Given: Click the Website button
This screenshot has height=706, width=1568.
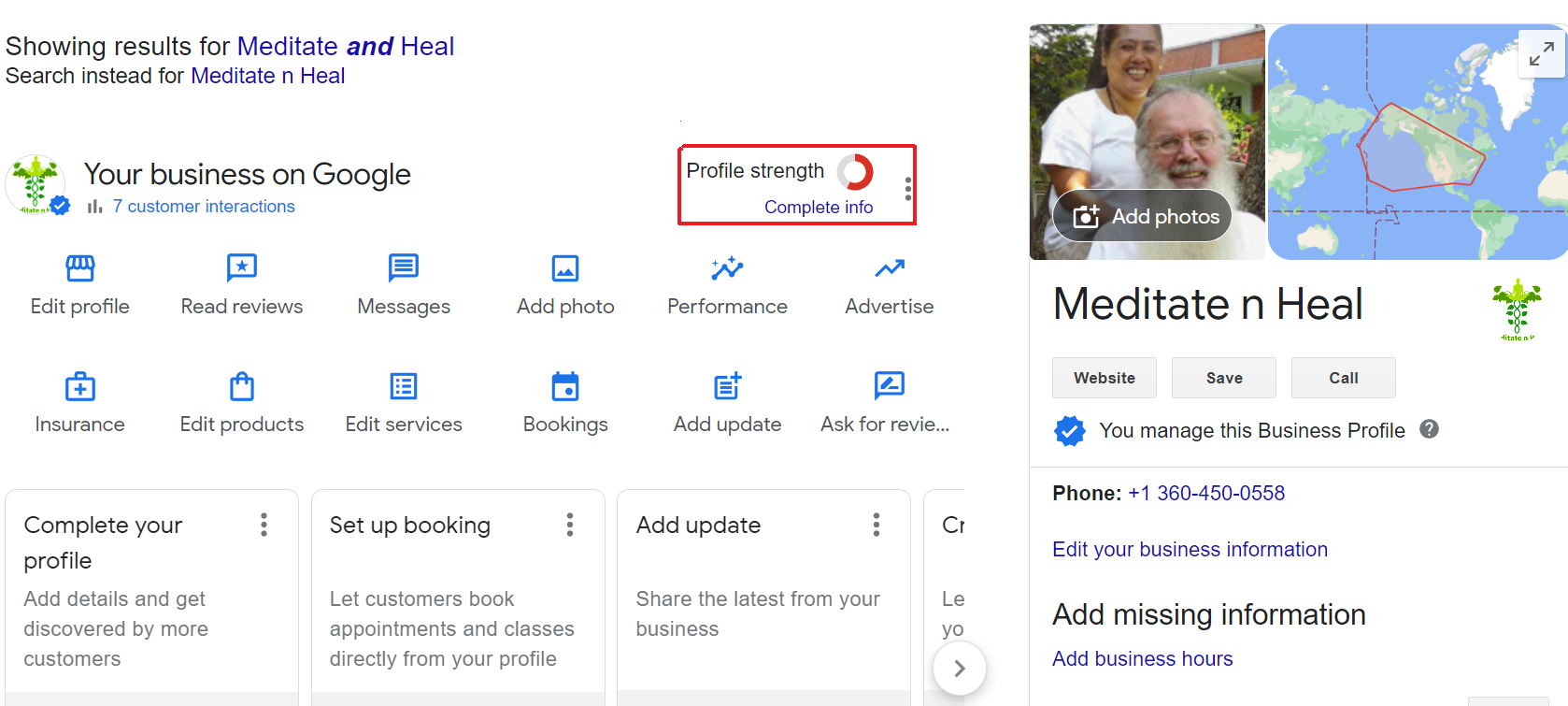Looking at the screenshot, I should [x=1105, y=378].
